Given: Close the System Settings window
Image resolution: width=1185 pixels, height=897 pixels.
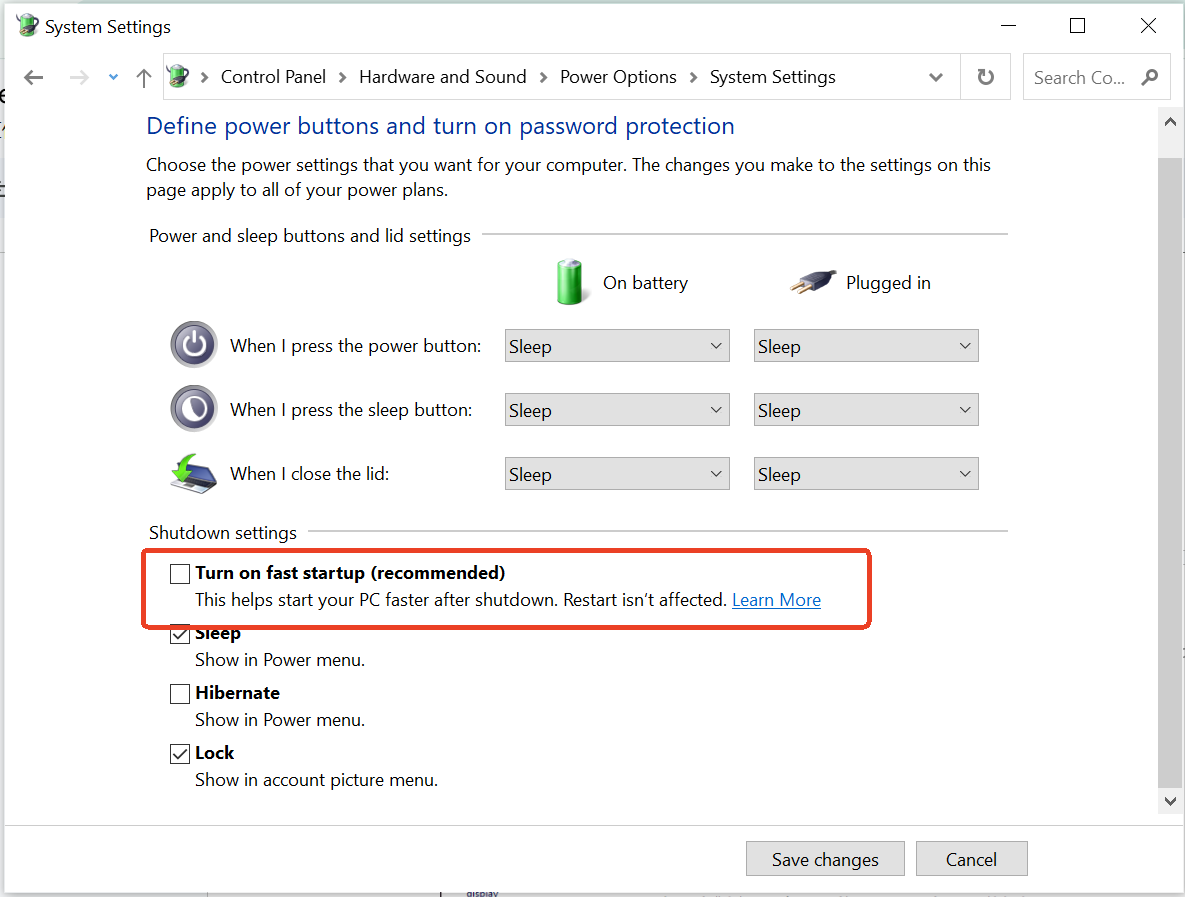Looking at the screenshot, I should coord(1147,26).
